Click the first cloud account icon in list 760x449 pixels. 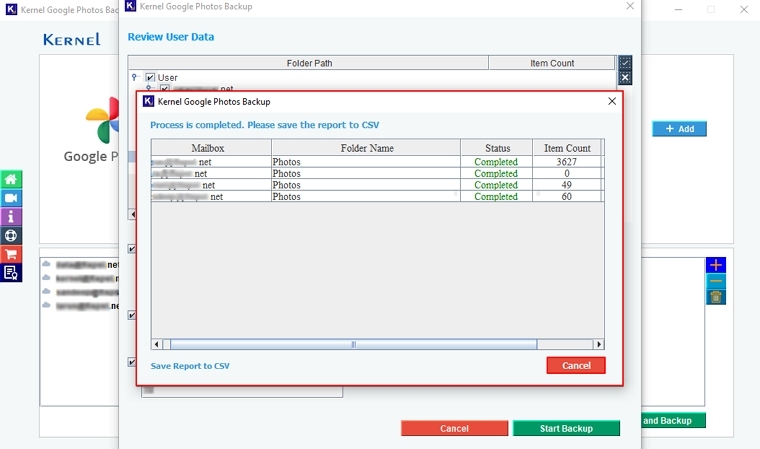click(46, 264)
